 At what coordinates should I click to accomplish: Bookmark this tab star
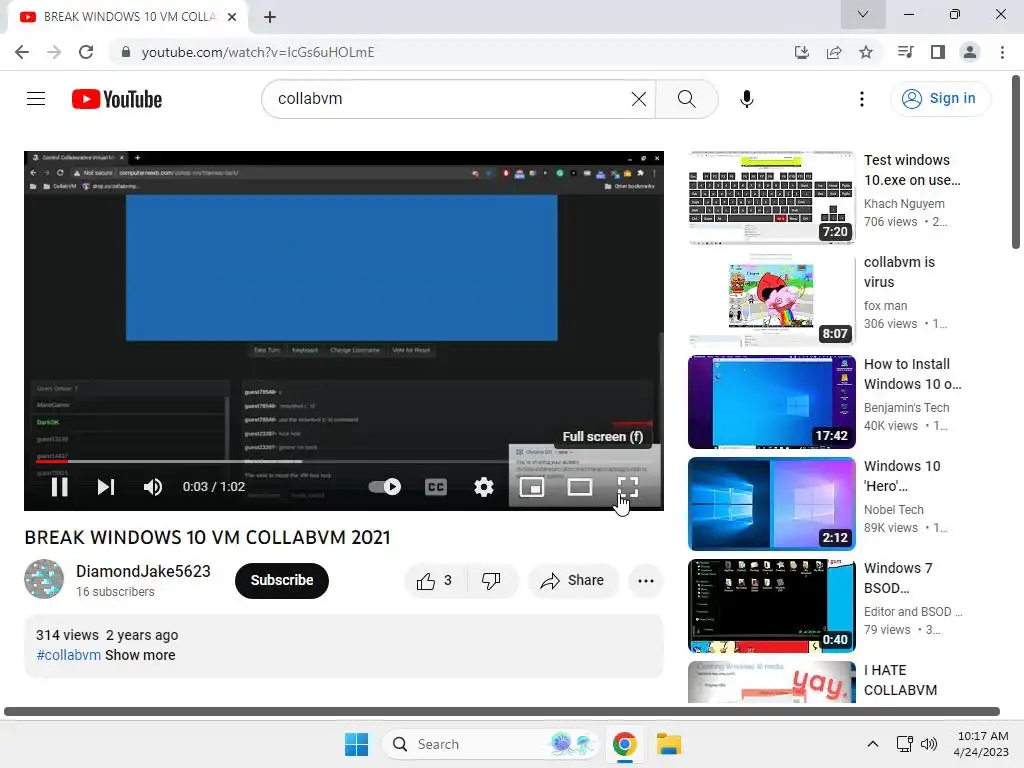[866, 52]
